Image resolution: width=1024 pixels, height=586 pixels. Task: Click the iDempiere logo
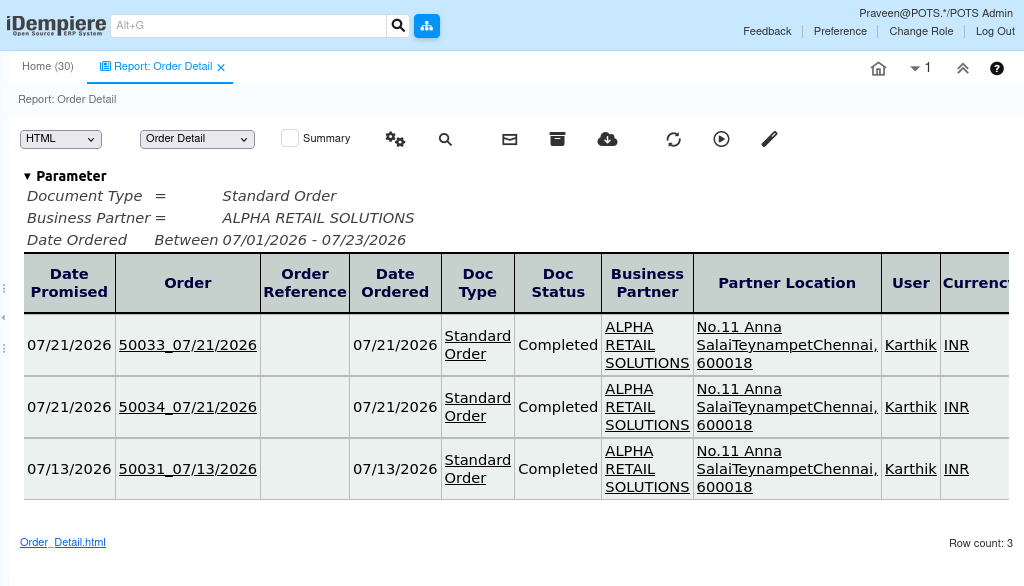tap(56, 25)
